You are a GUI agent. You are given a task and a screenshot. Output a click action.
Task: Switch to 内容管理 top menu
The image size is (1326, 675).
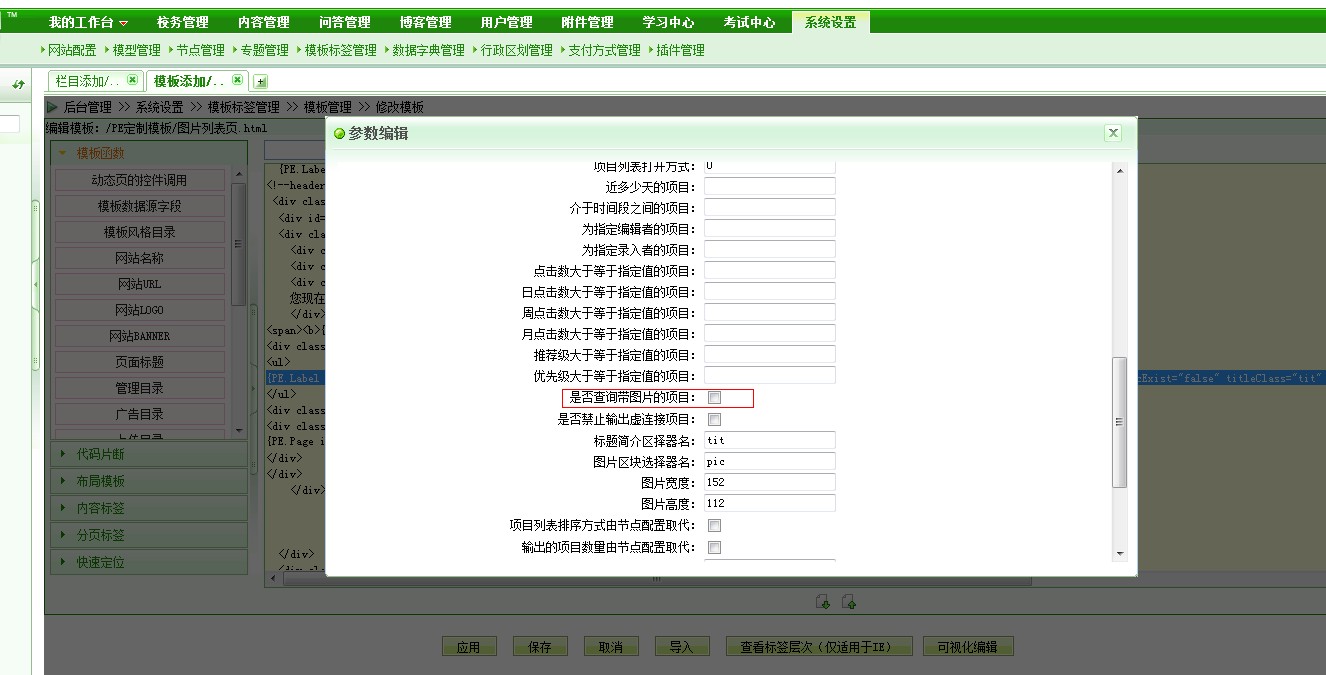263,22
